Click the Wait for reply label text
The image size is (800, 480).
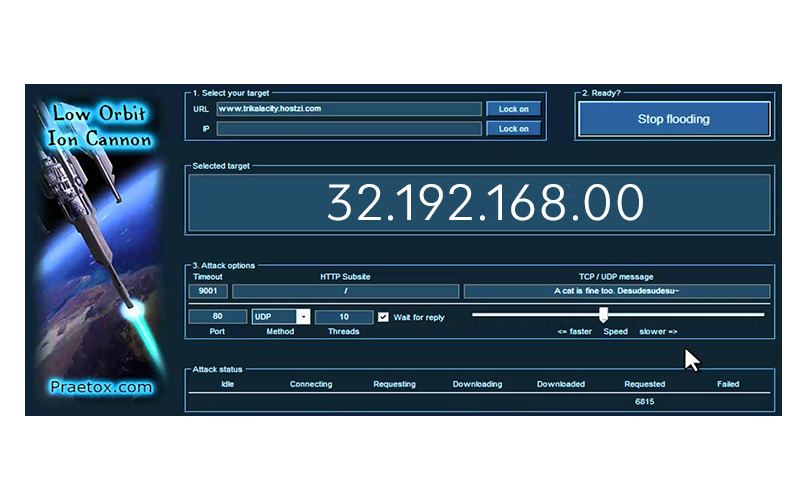click(x=419, y=317)
